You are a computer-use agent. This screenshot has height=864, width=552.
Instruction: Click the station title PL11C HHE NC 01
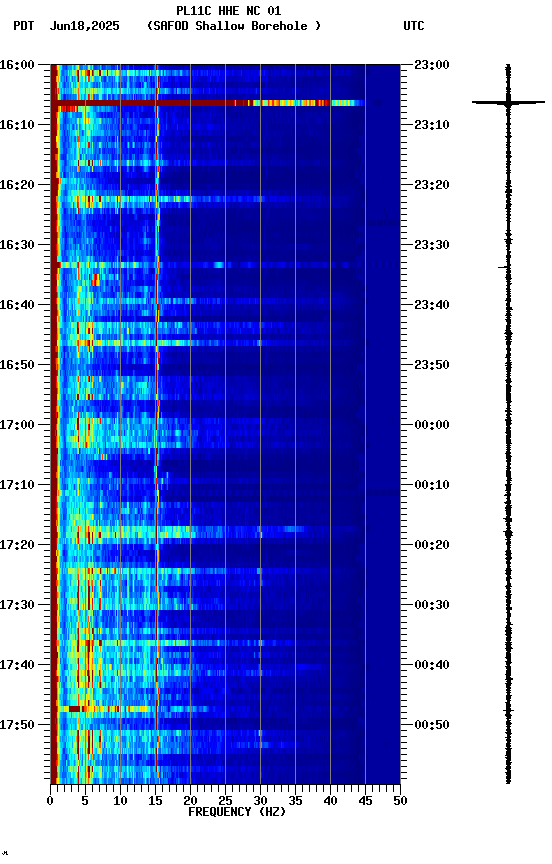(x=228, y=11)
